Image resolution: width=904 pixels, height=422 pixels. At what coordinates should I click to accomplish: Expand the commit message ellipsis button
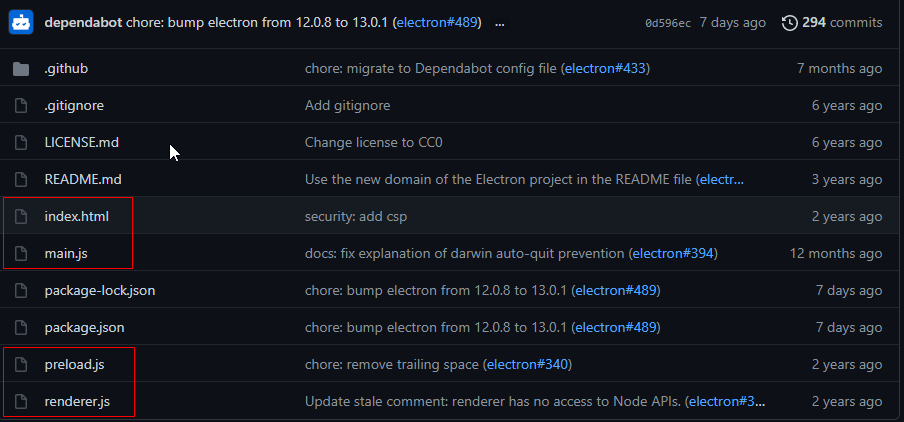point(500,23)
